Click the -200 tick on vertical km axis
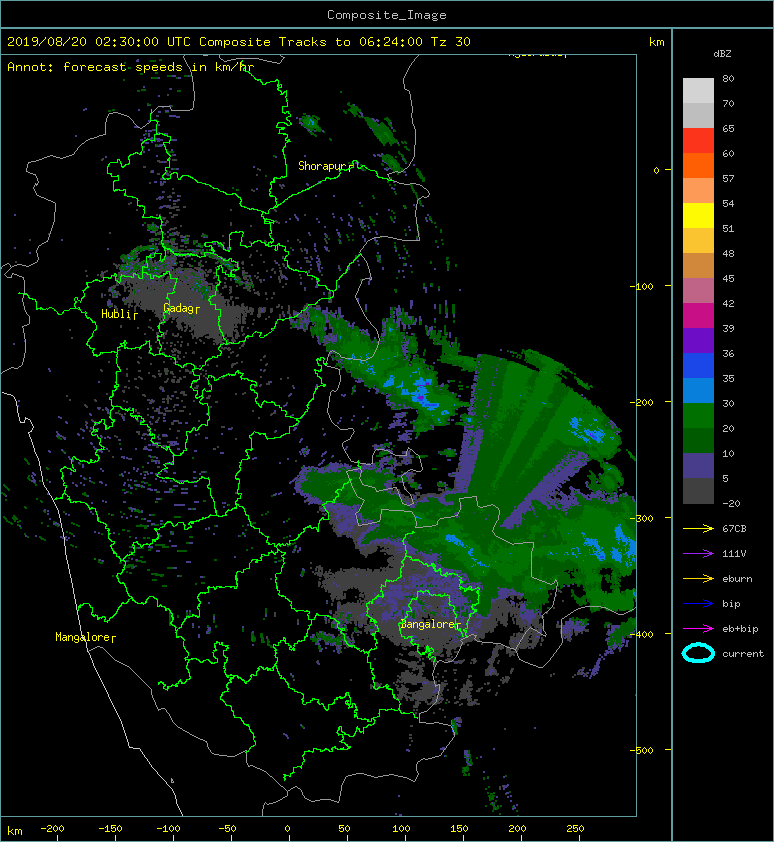774x842 pixels. click(642, 402)
